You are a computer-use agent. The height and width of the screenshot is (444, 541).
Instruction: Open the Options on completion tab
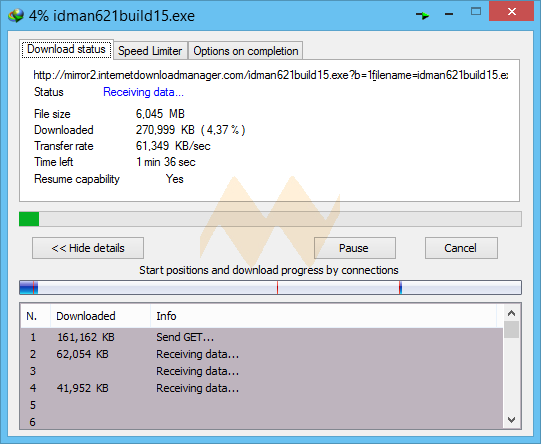(x=246, y=51)
